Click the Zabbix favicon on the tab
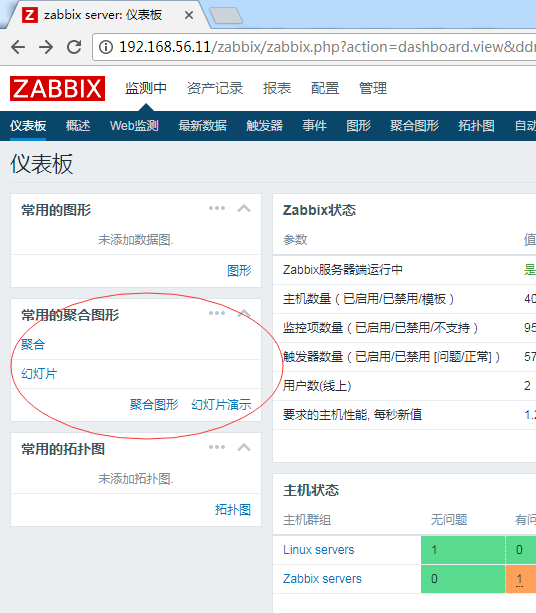The height and width of the screenshot is (613, 536). pyautogui.click(x=30, y=15)
